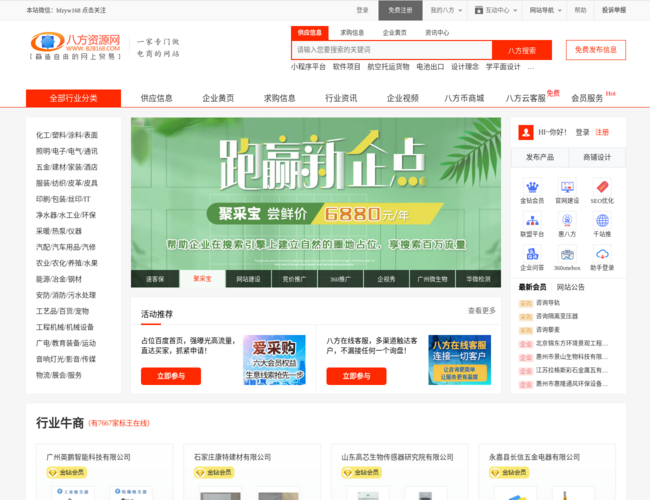The height and width of the screenshot is (500, 650).
Task: Click 金钻会员 badge under 广州英鹏智能科技有限公司
Action: [66, 472]
